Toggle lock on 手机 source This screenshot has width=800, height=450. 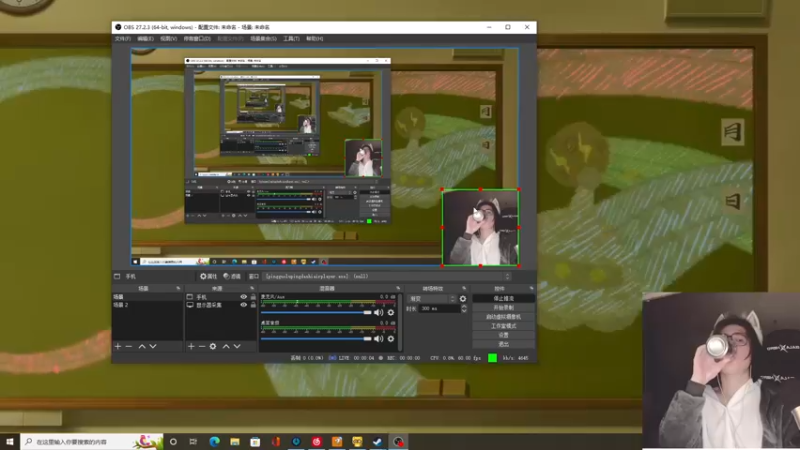click(253, 297)
